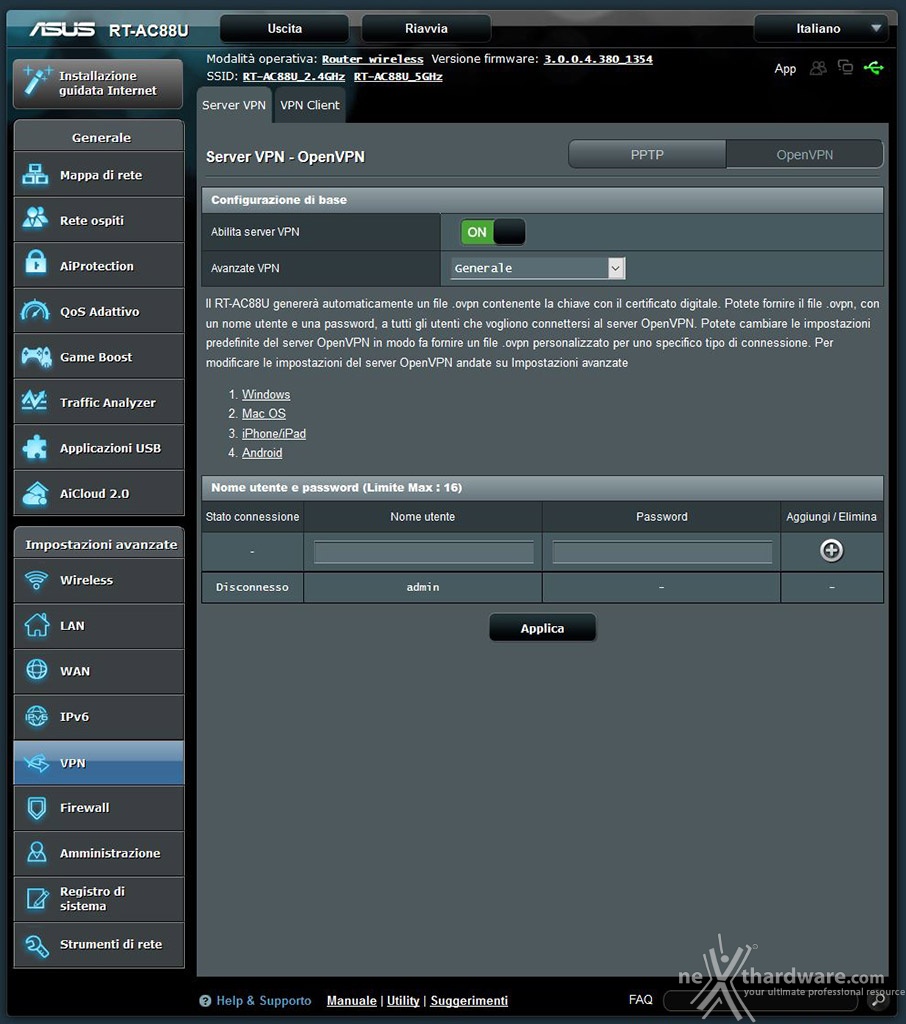Click the Wireless signal icon
Image resolution: width=906 pixels, height=1024 pixels.
[x=37, y=579]
